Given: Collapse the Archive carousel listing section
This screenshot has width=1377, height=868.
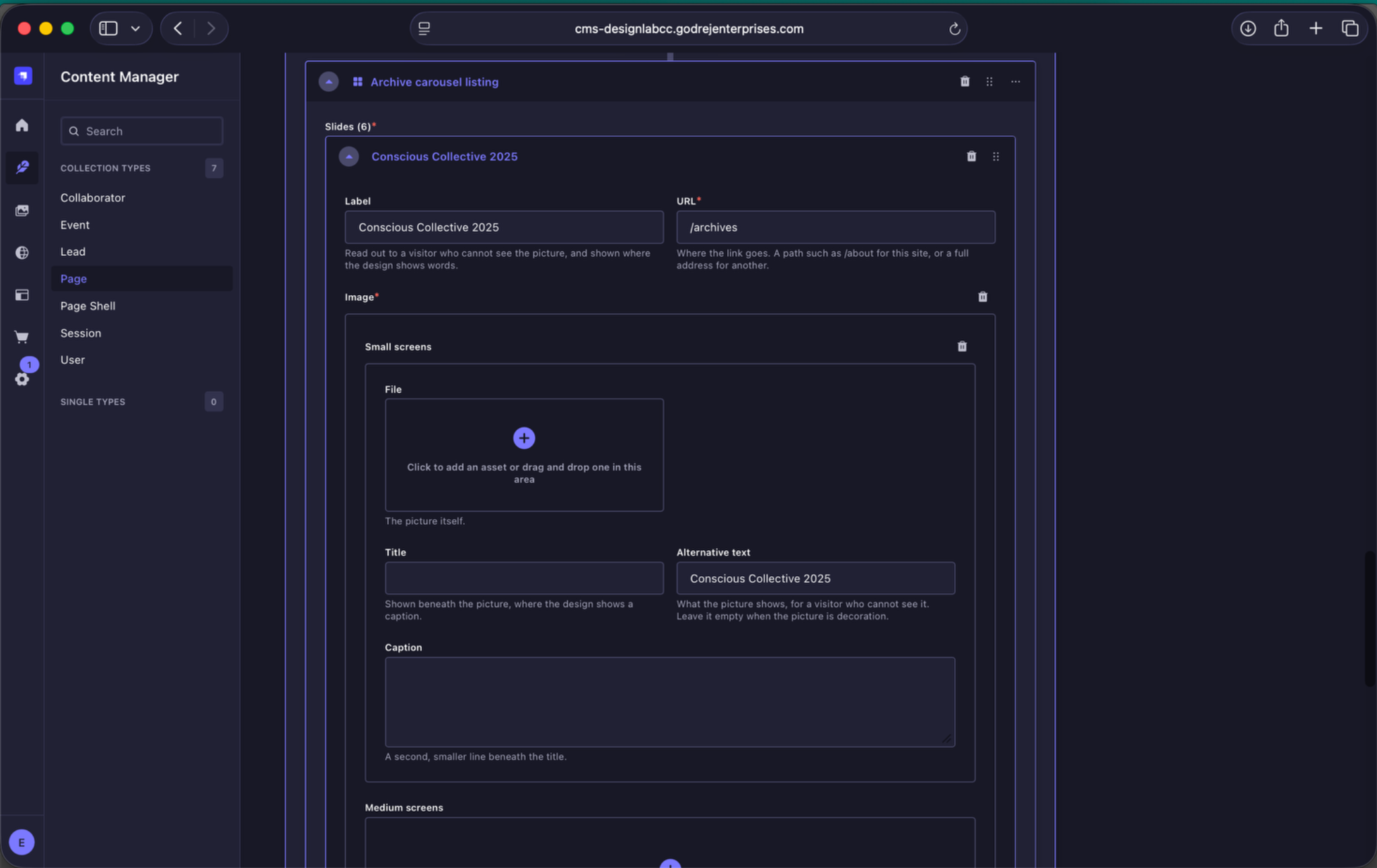Looking at the screenshot, I should click(328, 81).
